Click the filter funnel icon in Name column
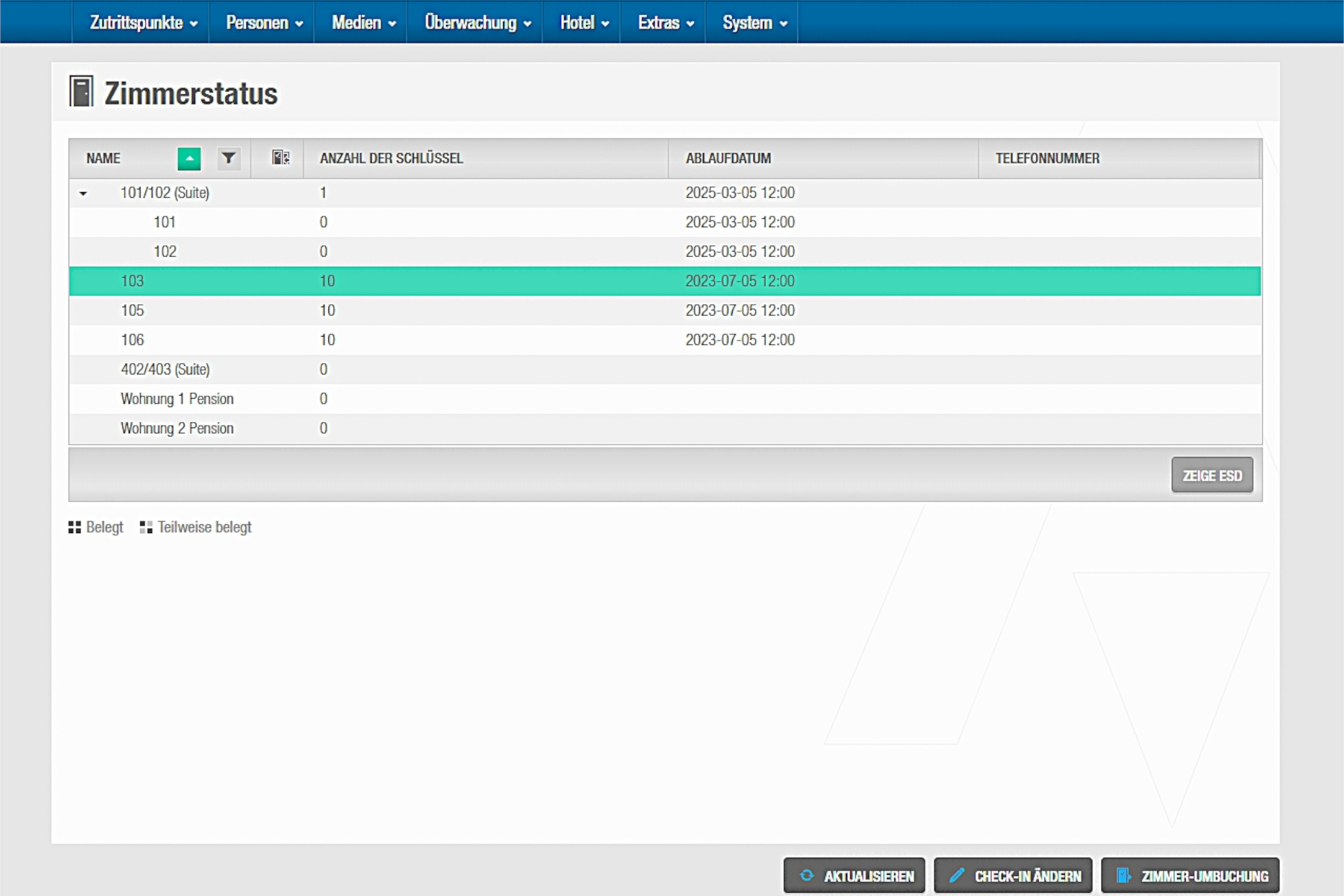Screen dimensions: 1344x896 click(x=228, y=158)
